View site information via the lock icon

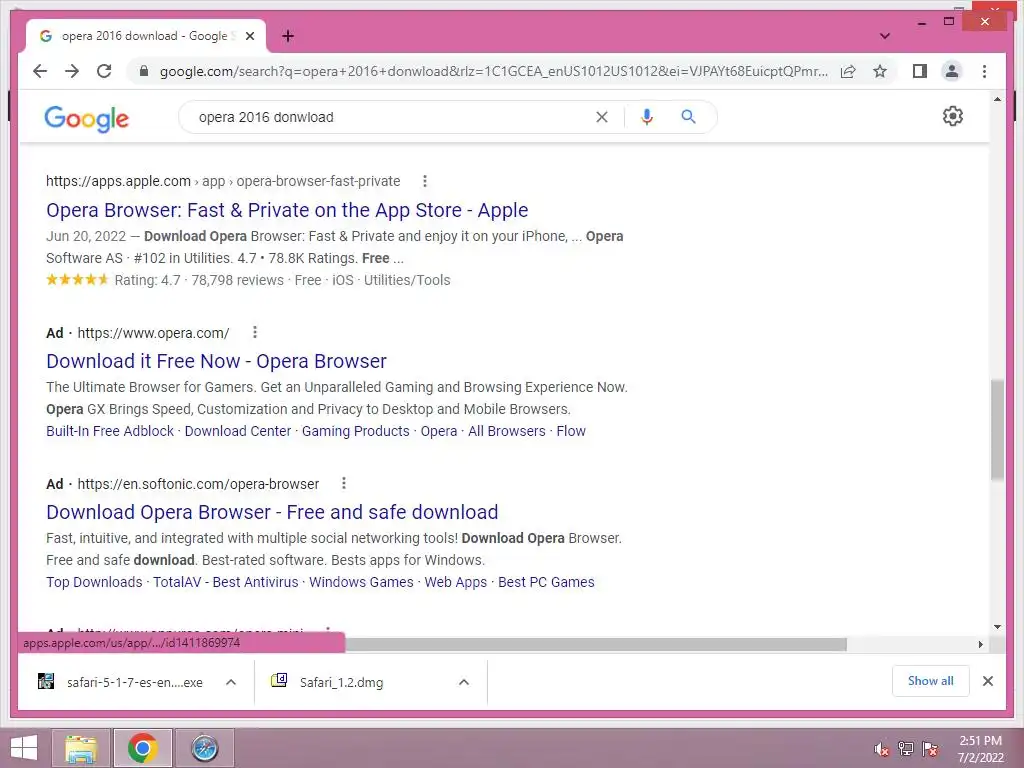pyautogui.click(x=144, y=71)
